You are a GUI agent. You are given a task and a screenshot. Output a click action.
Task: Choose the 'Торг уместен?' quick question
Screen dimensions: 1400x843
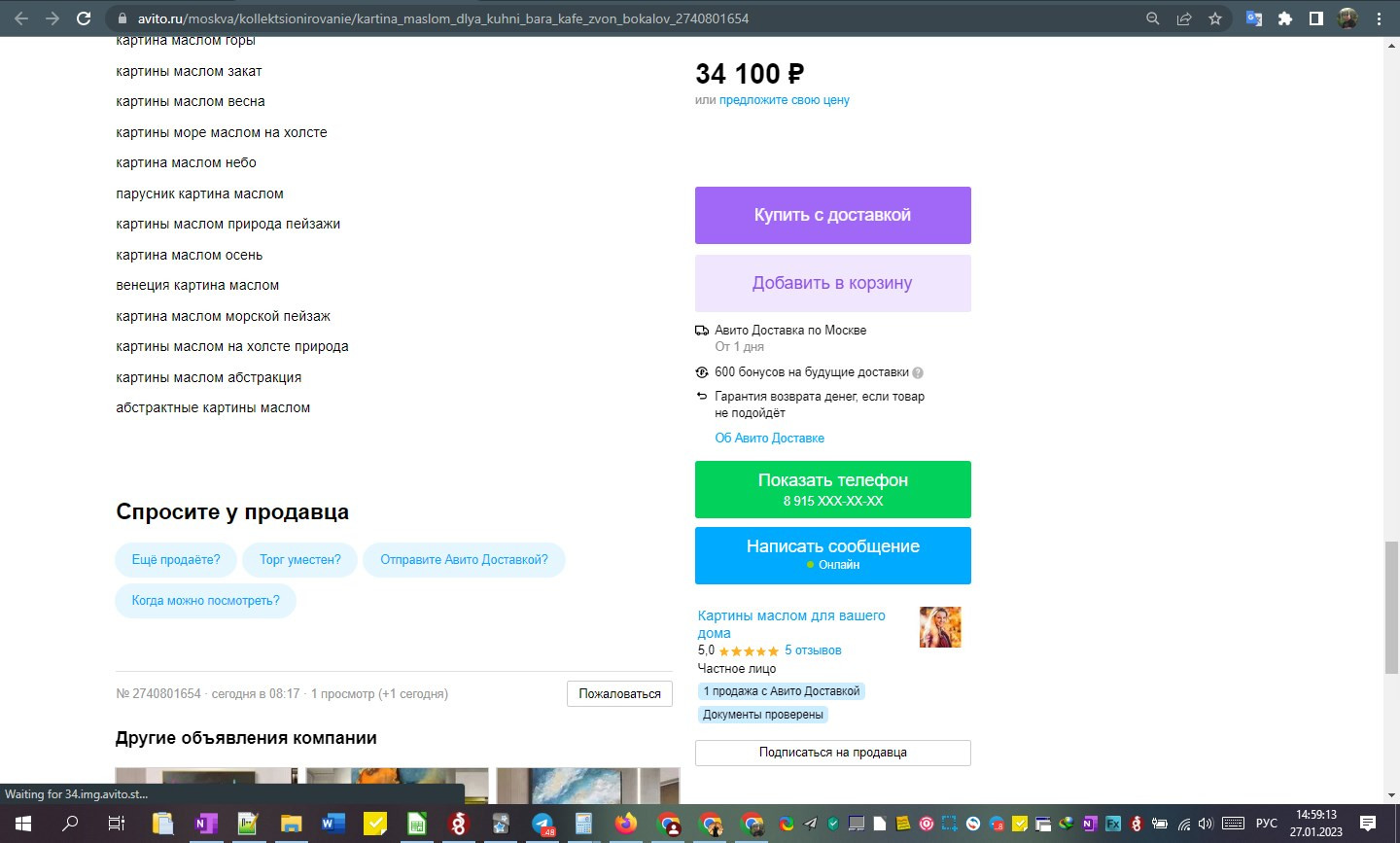300,560
